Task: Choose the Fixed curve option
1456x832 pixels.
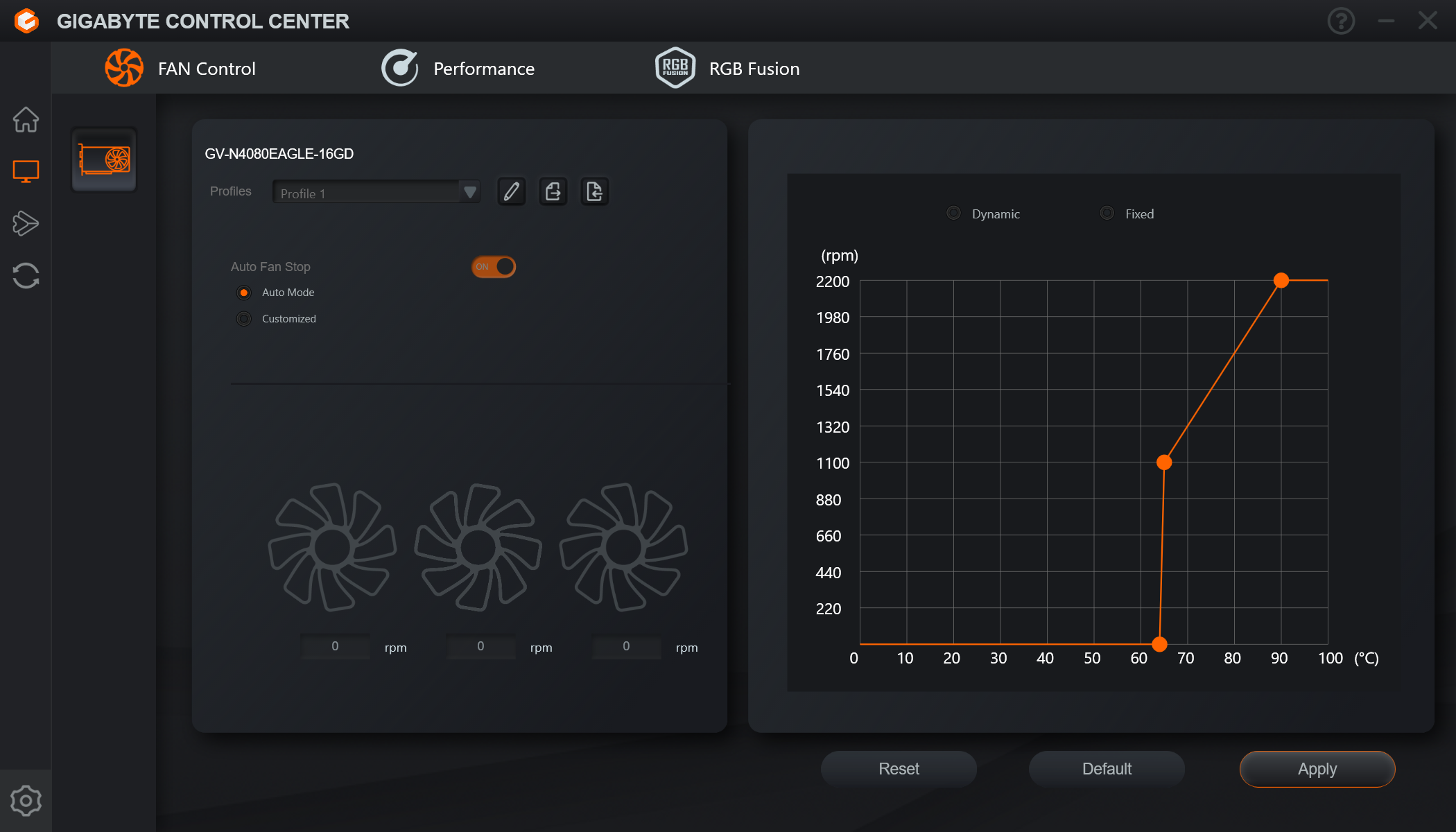Action: pyautogui.click(x=1107, y=214)
